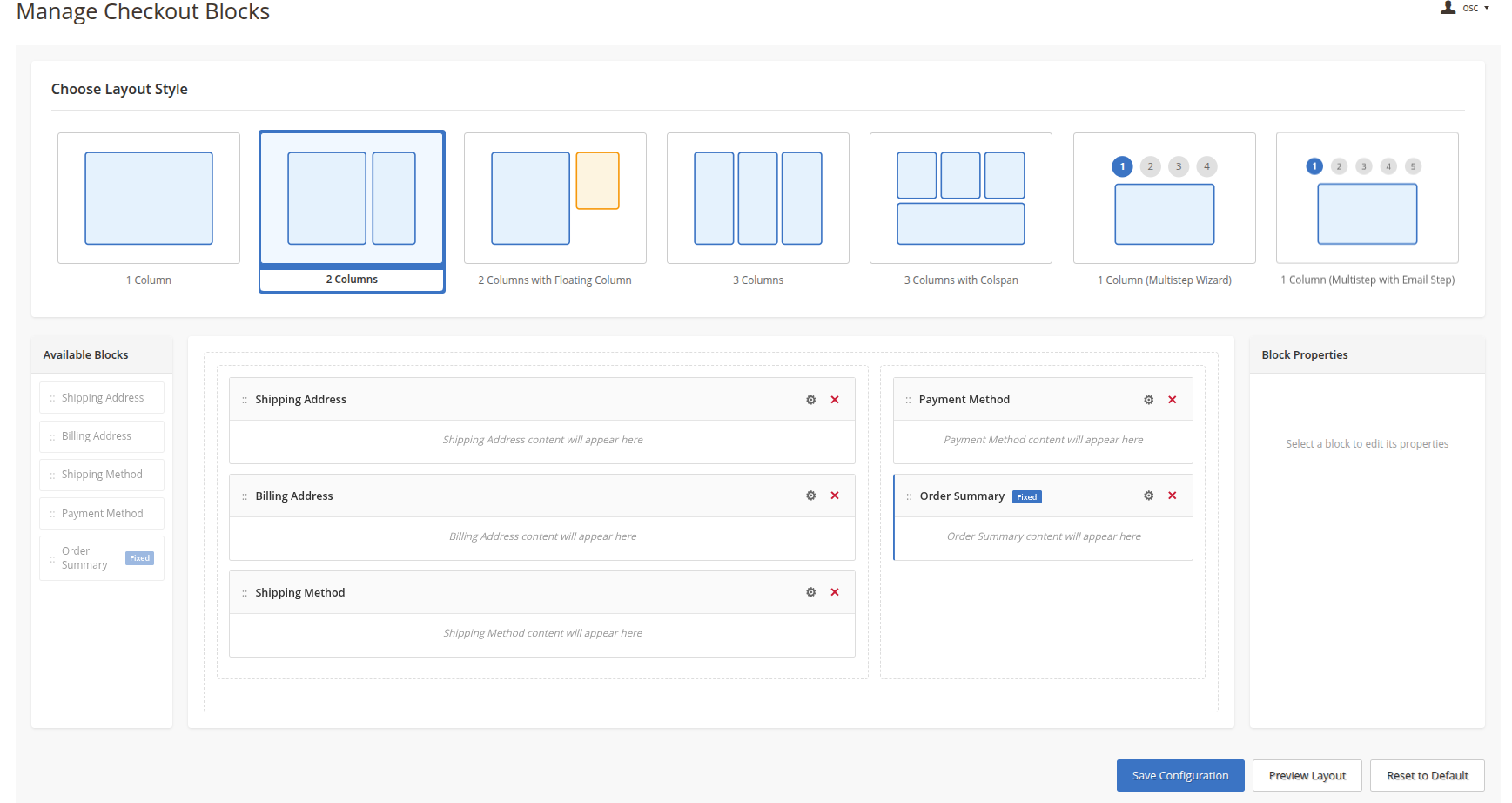Click 'Select a block to edit its properties' text
Screen dimensions: 1512x803
pos(1368,444)
